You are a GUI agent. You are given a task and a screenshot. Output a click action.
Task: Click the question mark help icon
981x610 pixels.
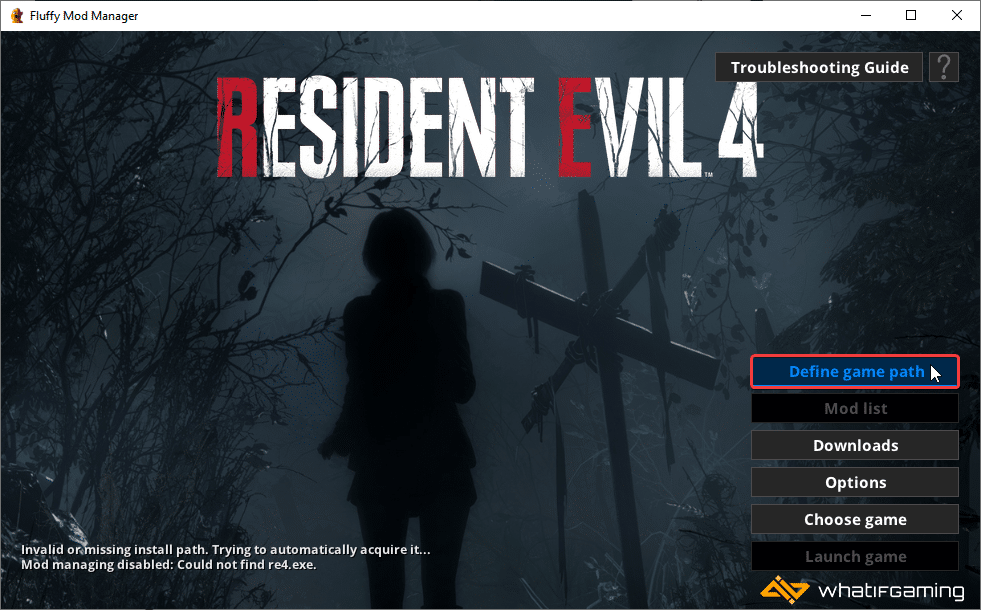coord(943,67)
